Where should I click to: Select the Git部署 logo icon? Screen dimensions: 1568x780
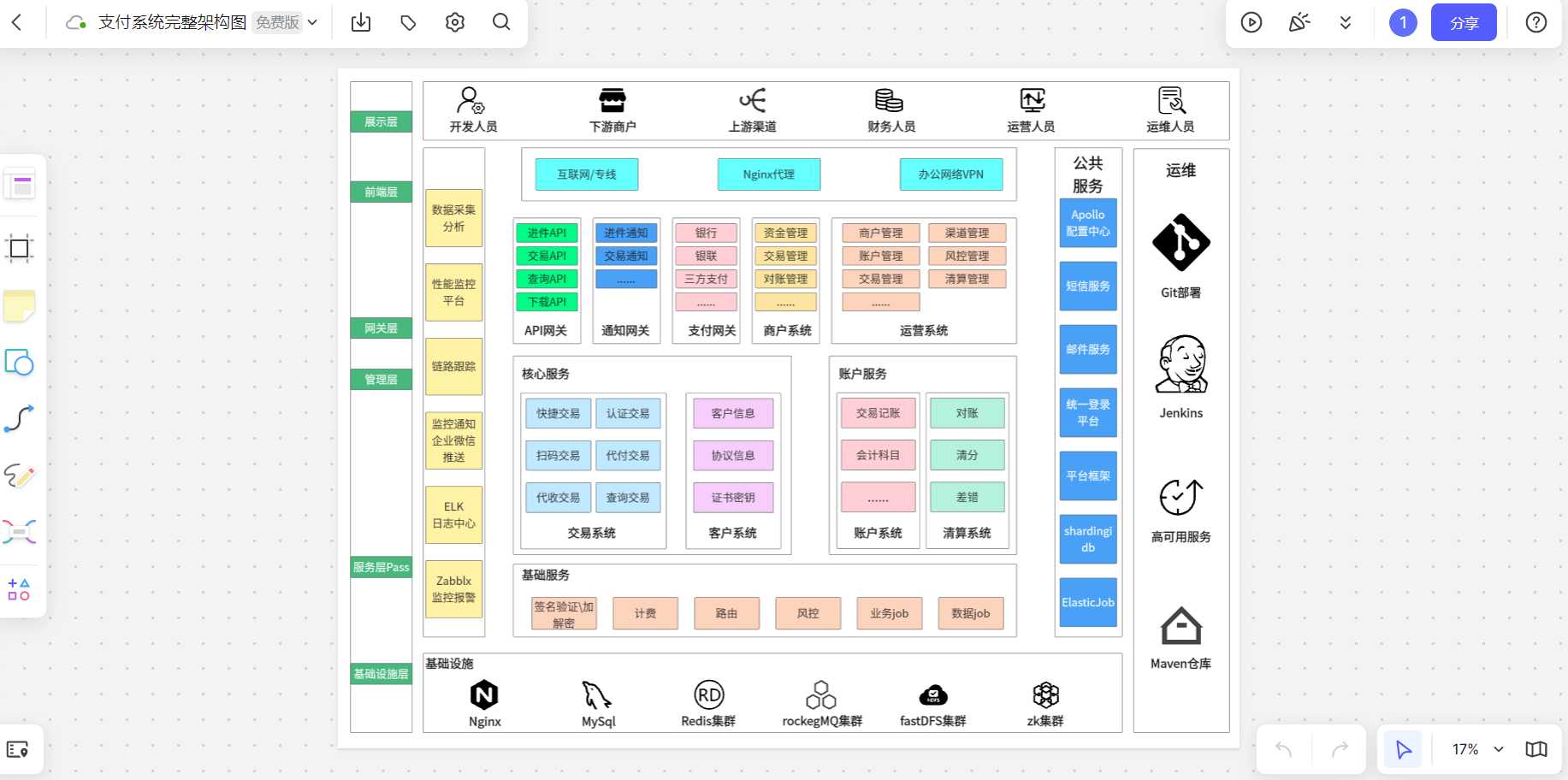[1180, 243]
